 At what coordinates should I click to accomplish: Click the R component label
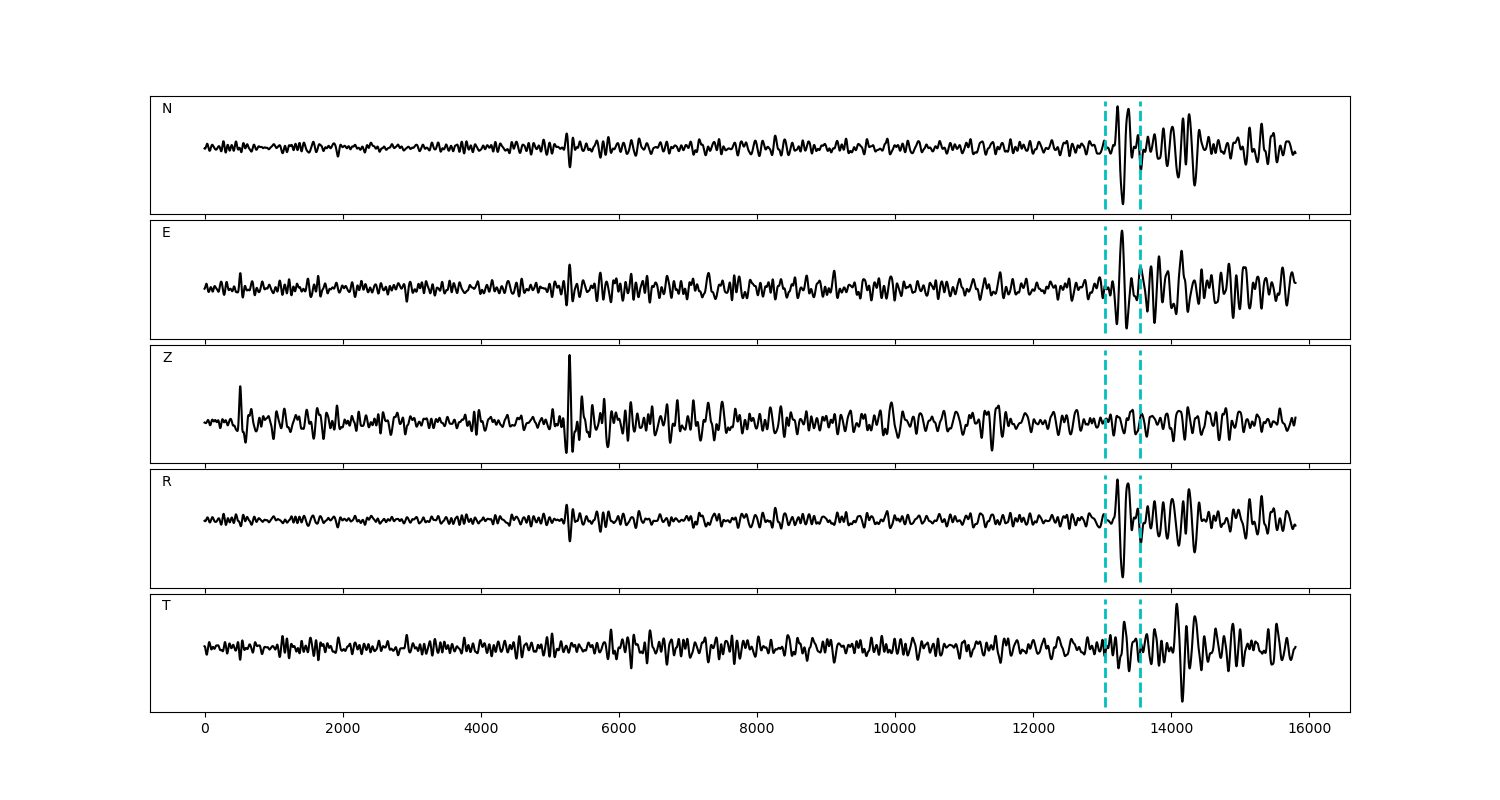coord(167,482)
